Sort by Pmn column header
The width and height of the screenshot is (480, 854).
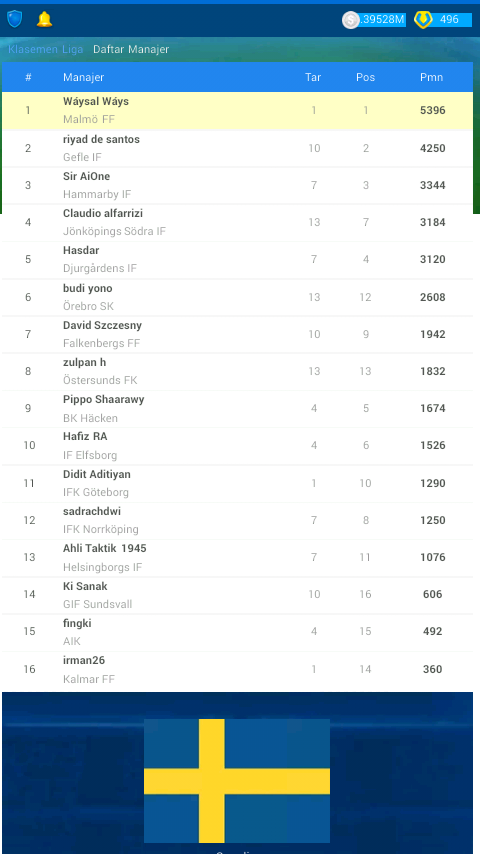click(432, 77)
